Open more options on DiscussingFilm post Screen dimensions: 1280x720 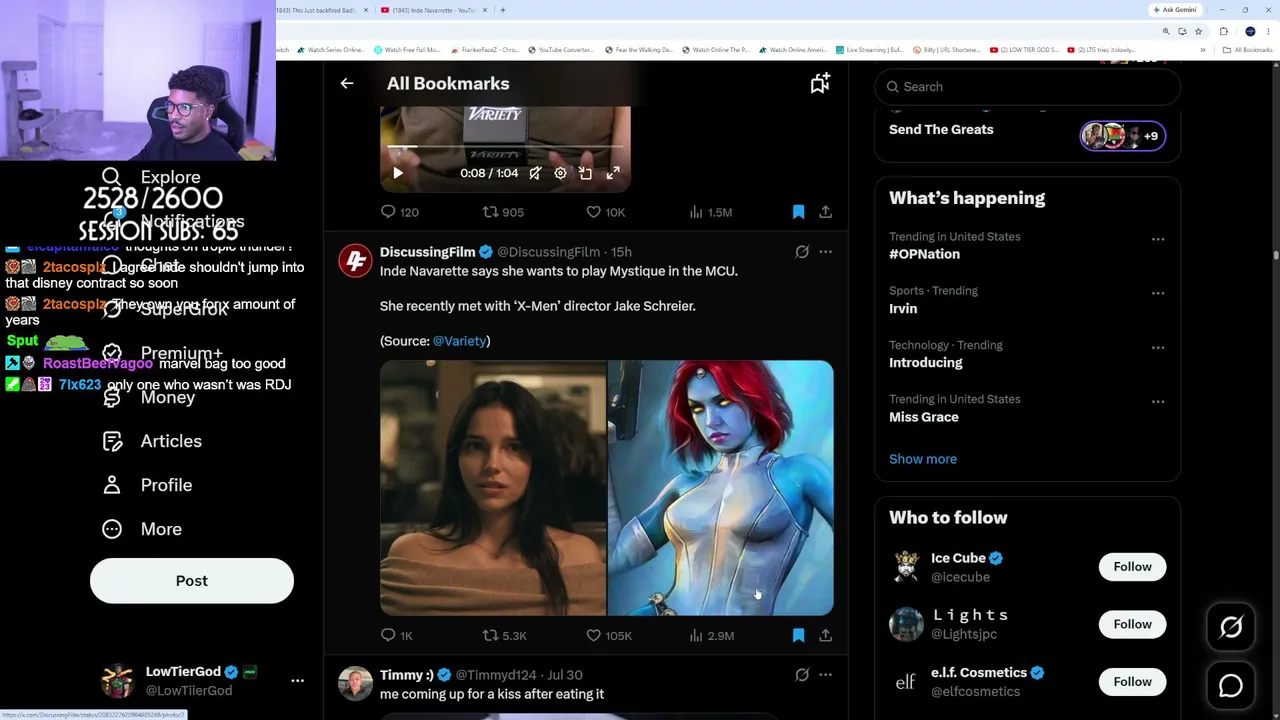pos(825,252)
